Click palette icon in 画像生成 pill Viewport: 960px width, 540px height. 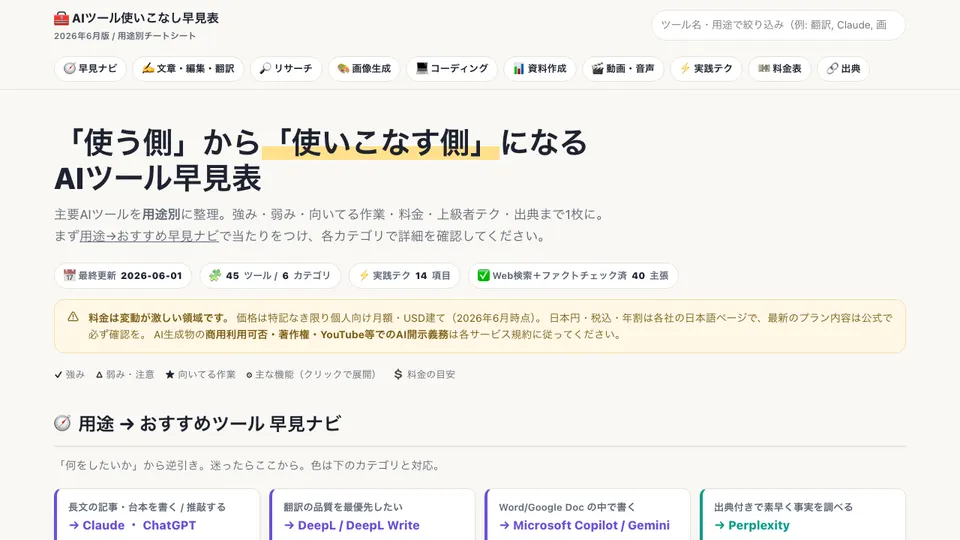pos(343,69)
